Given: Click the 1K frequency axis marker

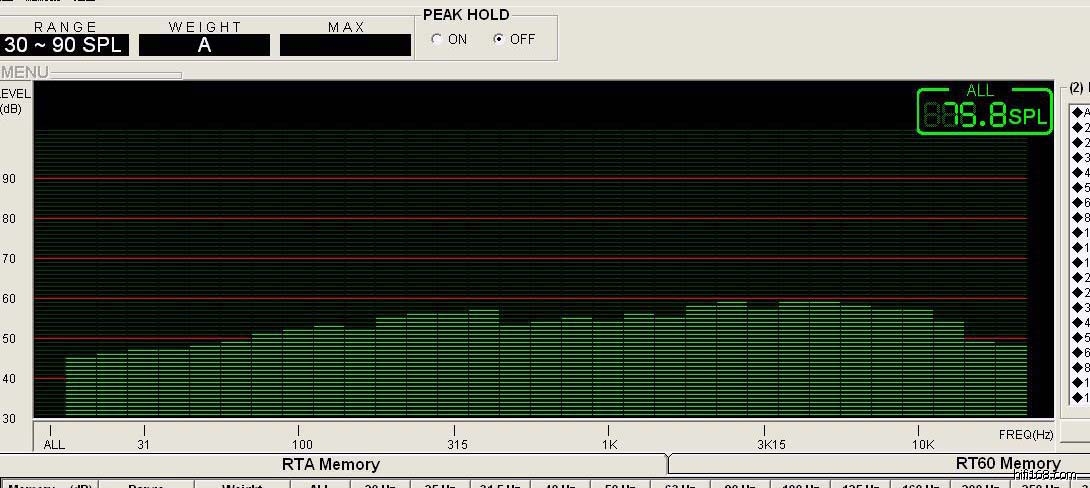Looking at the screenshot, I should (x=608, y=444).
